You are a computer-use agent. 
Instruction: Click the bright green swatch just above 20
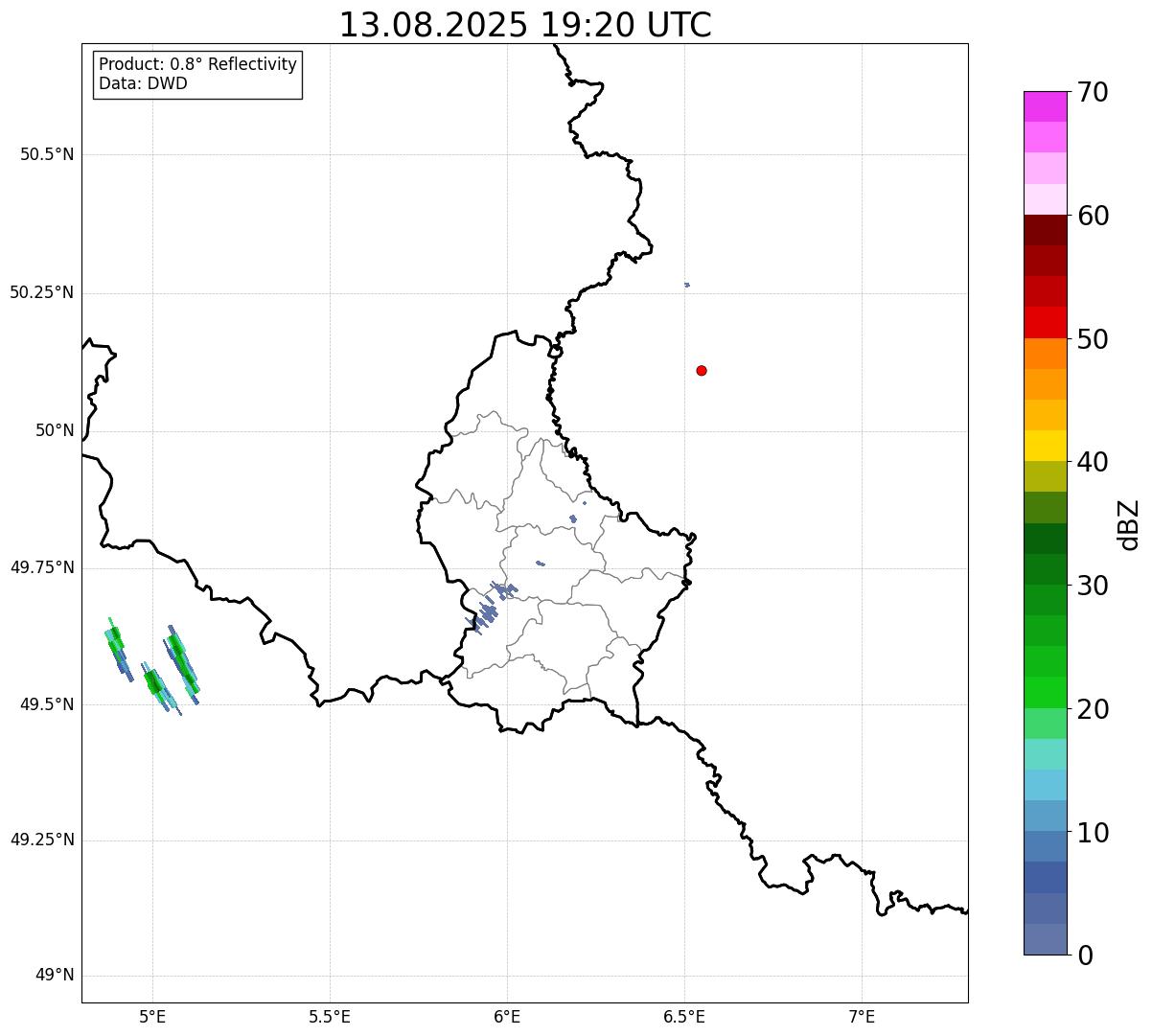1045,693
